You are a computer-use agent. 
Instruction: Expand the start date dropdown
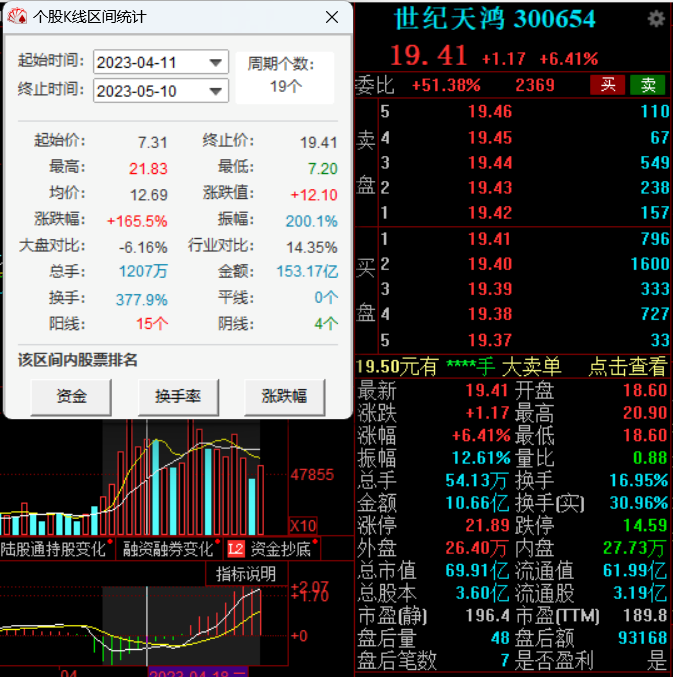tap(215, 63)
